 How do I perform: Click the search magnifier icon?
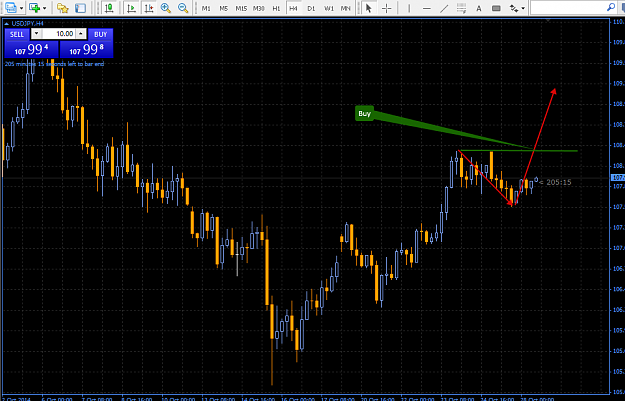pyautogui.click(x=611, y=7)
